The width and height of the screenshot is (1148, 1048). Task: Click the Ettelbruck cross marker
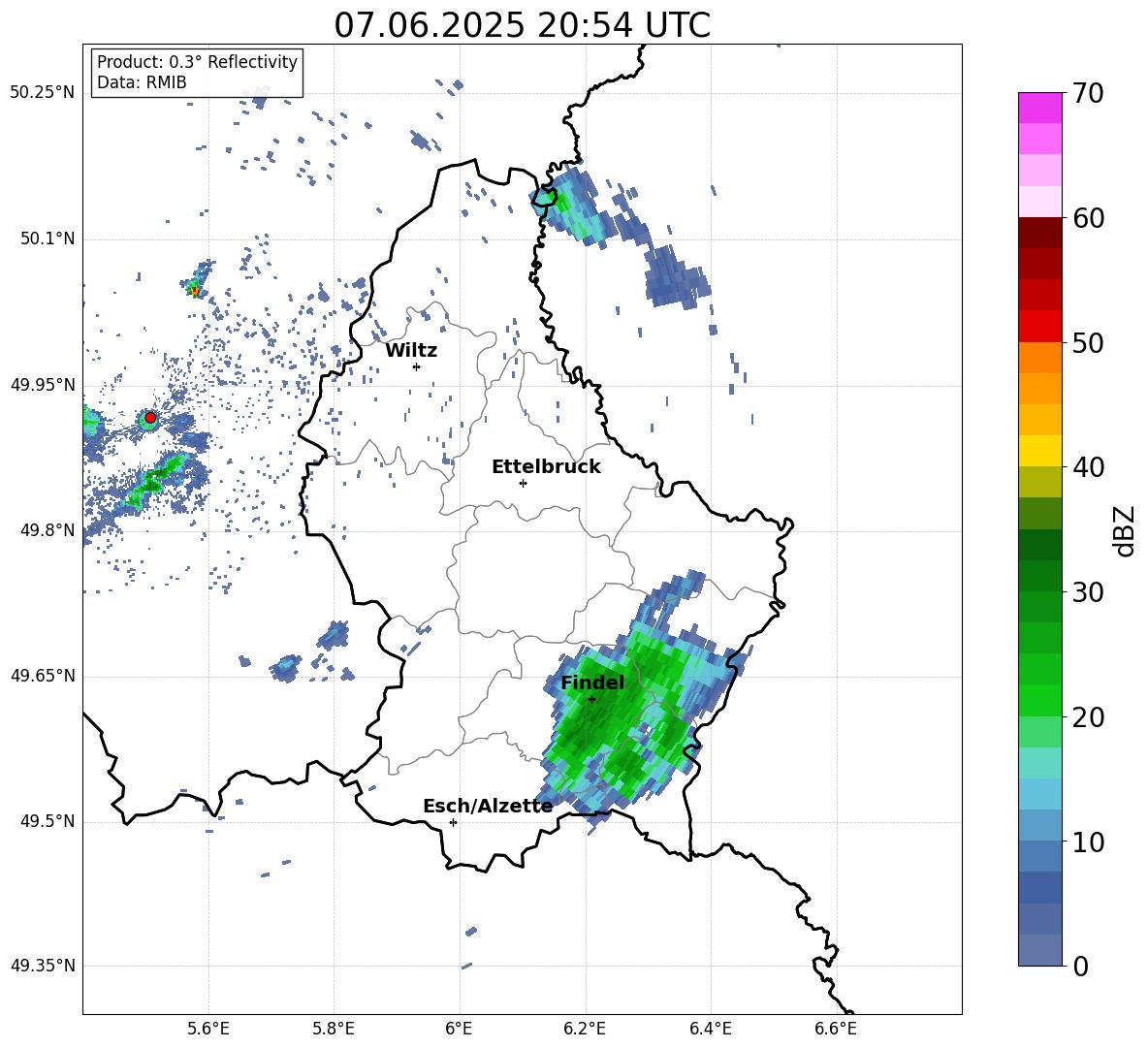[523, 483]
